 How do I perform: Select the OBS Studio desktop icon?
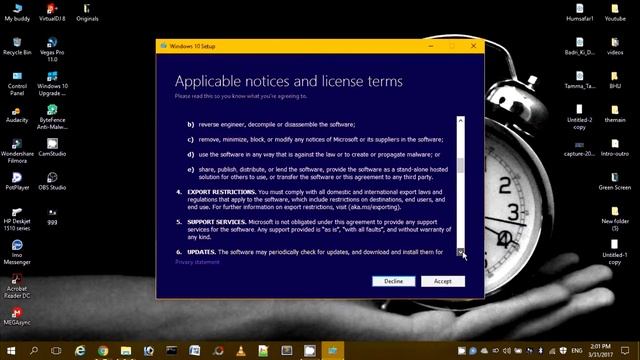click(52, 181)
